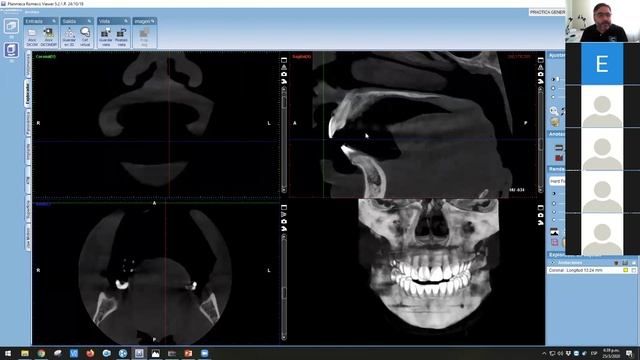Select second radio option in Render panel
Image resolution: width=640 pixels, height=360 pixels.
[554, 203]
